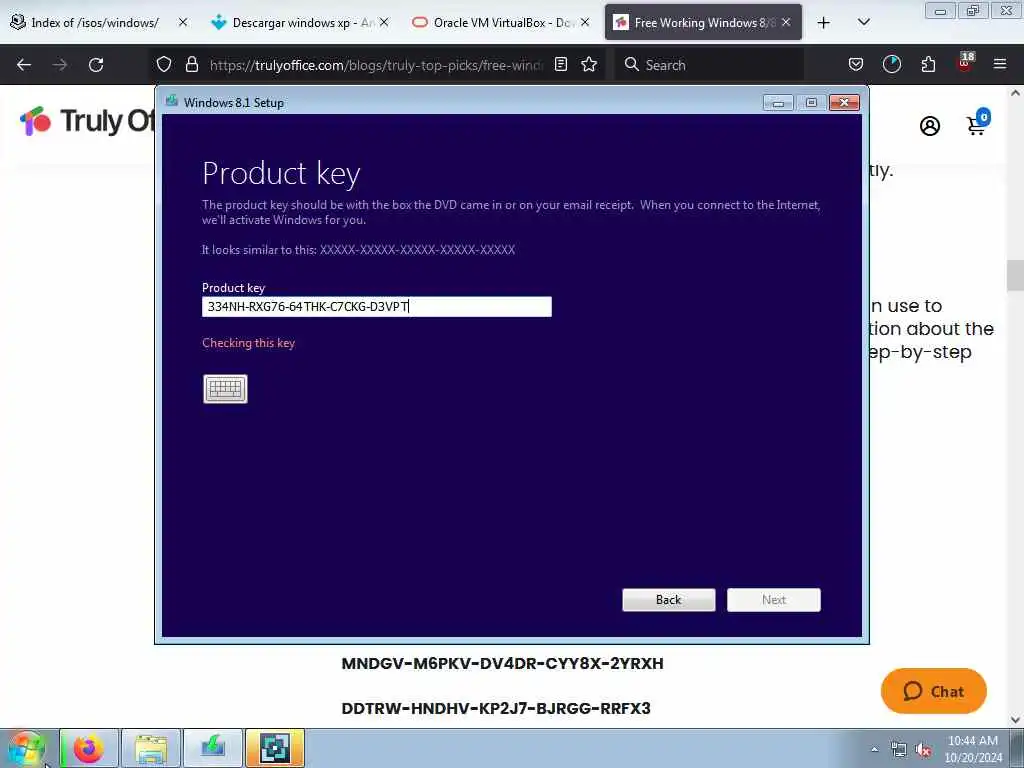
Task: Open the Extensions puzzle icon
Action: (928, 64)
